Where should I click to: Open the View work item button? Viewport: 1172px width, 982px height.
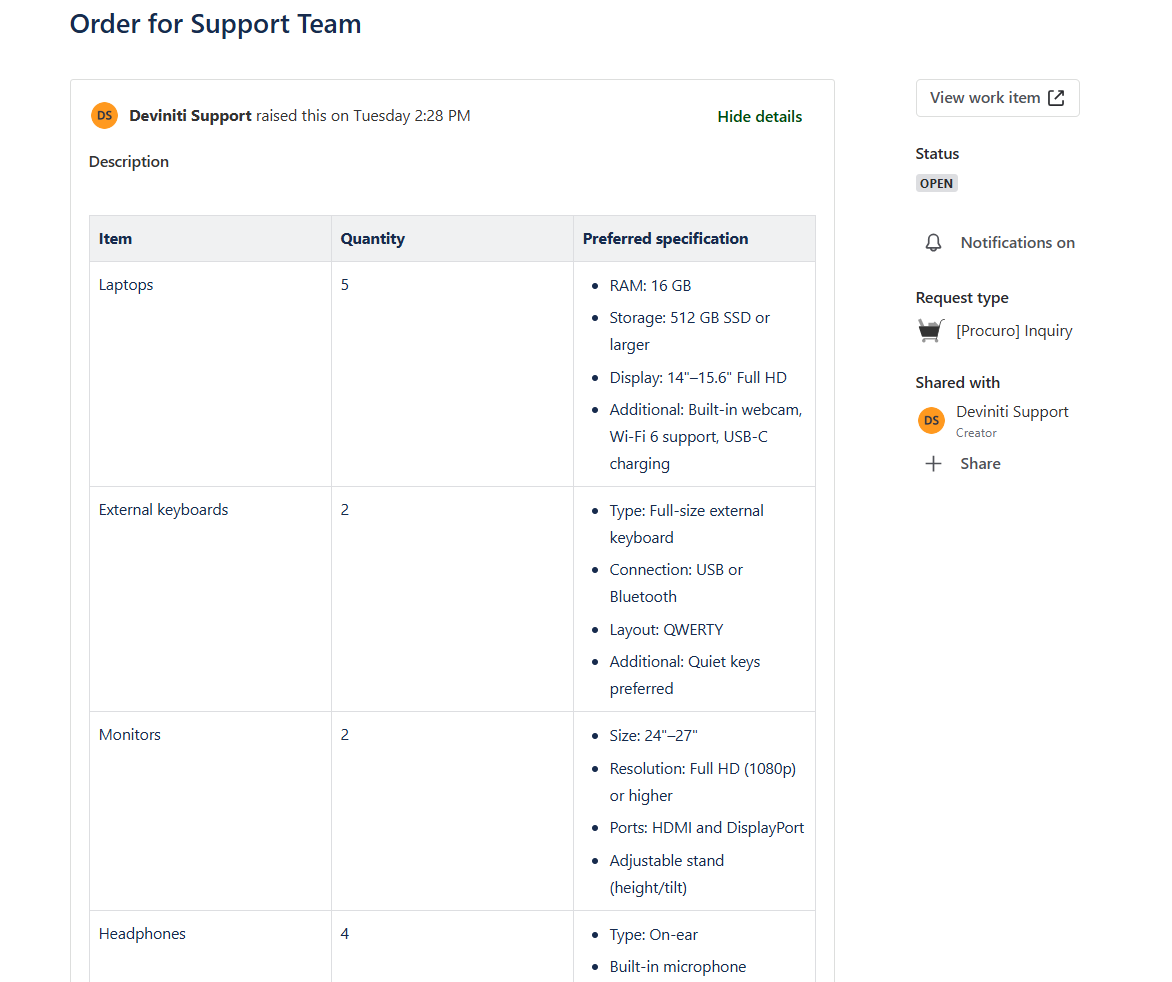997,98
